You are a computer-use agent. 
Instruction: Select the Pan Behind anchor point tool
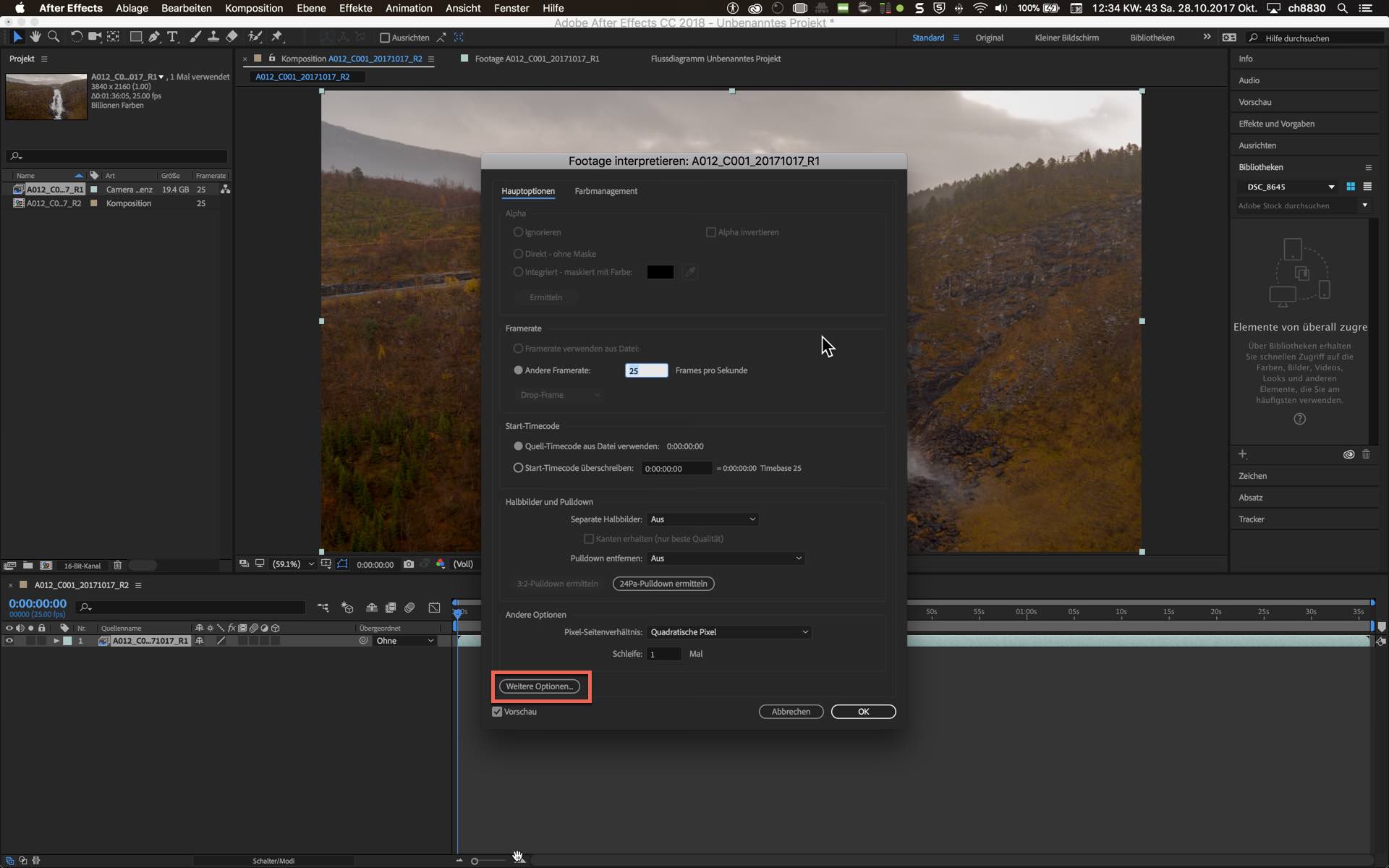(x=114, y=37)
